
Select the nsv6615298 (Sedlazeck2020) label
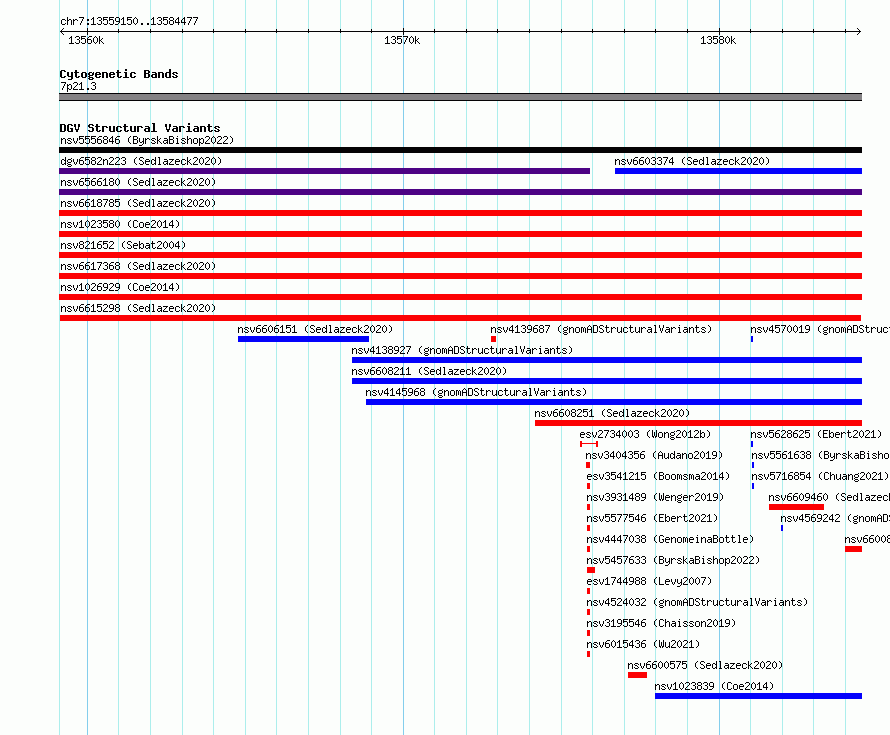tap(138, 308)
